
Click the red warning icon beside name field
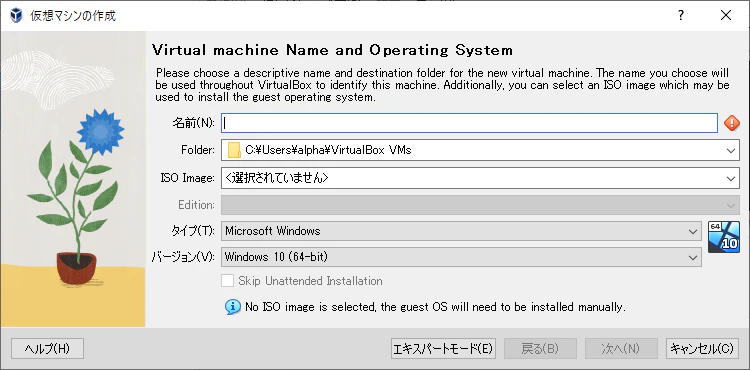coord(731,123)
